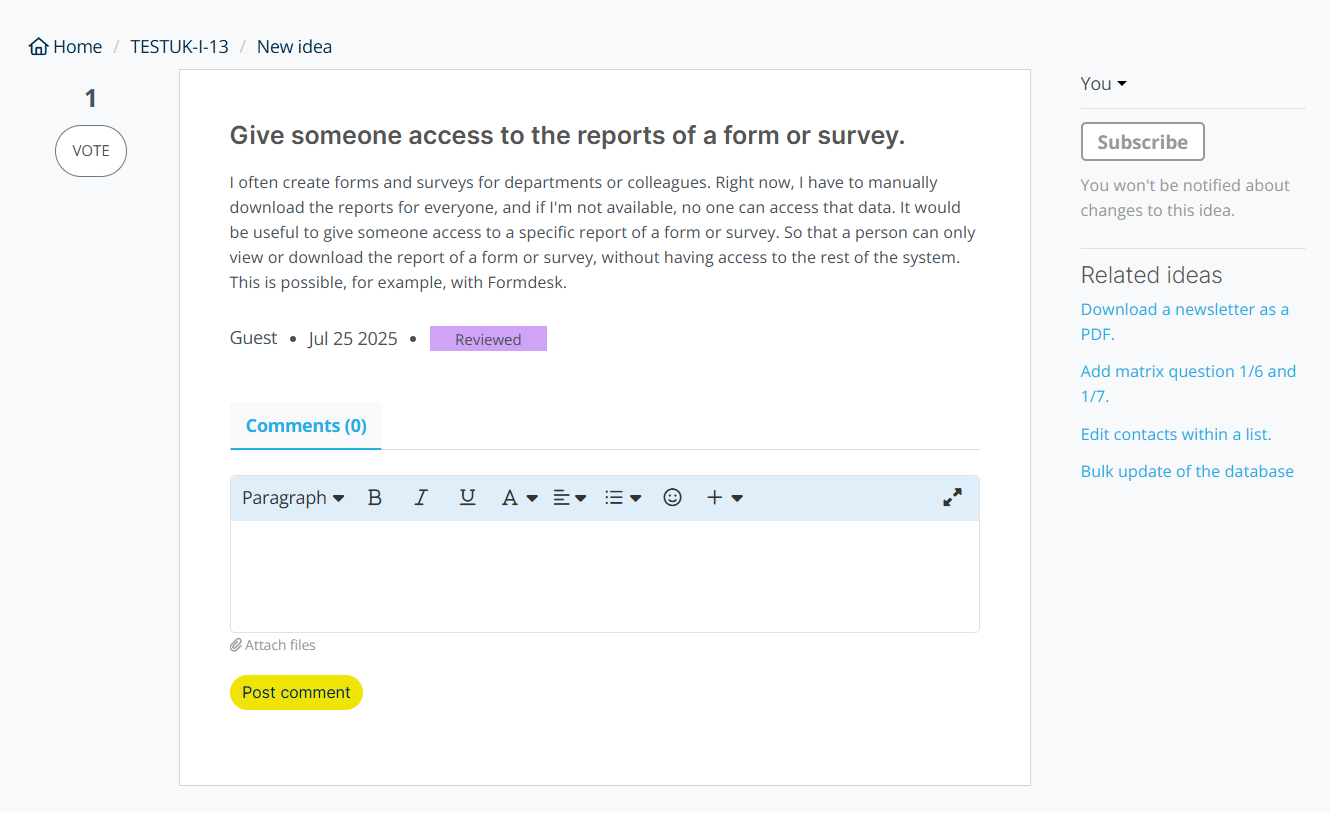Expand comment editor to fullscreen
1330x813 pixels.
point(952,498)
